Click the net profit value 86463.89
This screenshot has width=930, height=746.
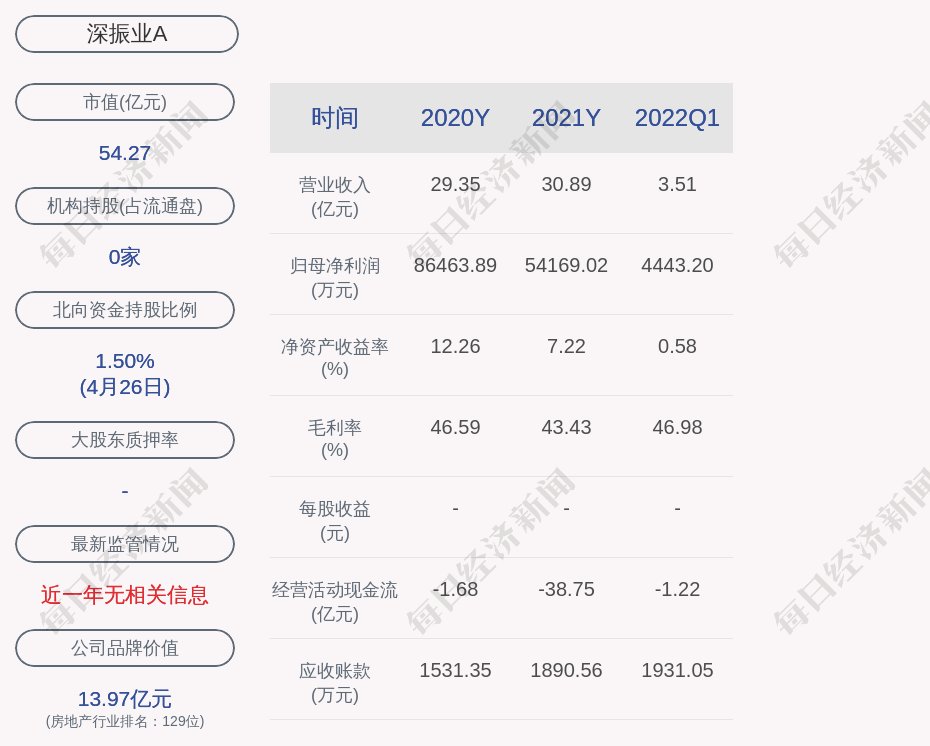[455, 265]
